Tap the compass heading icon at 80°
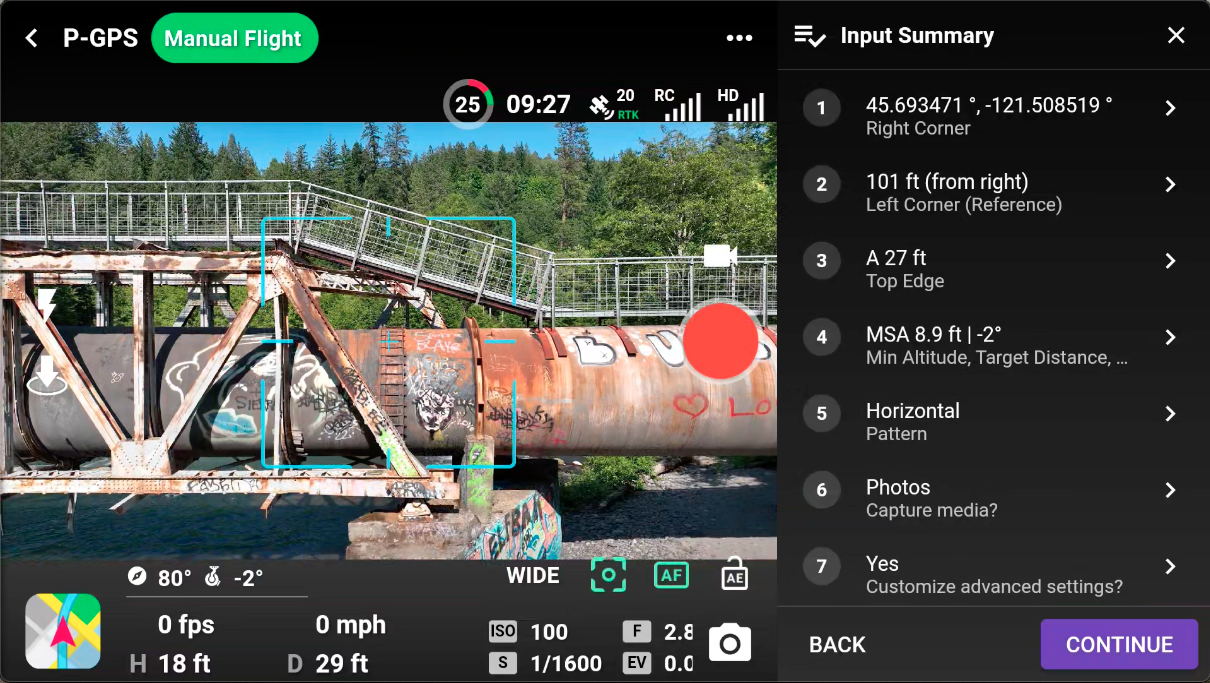Image resolution: width=1210 pixels, height=683 pixels. tap(137, 577)
